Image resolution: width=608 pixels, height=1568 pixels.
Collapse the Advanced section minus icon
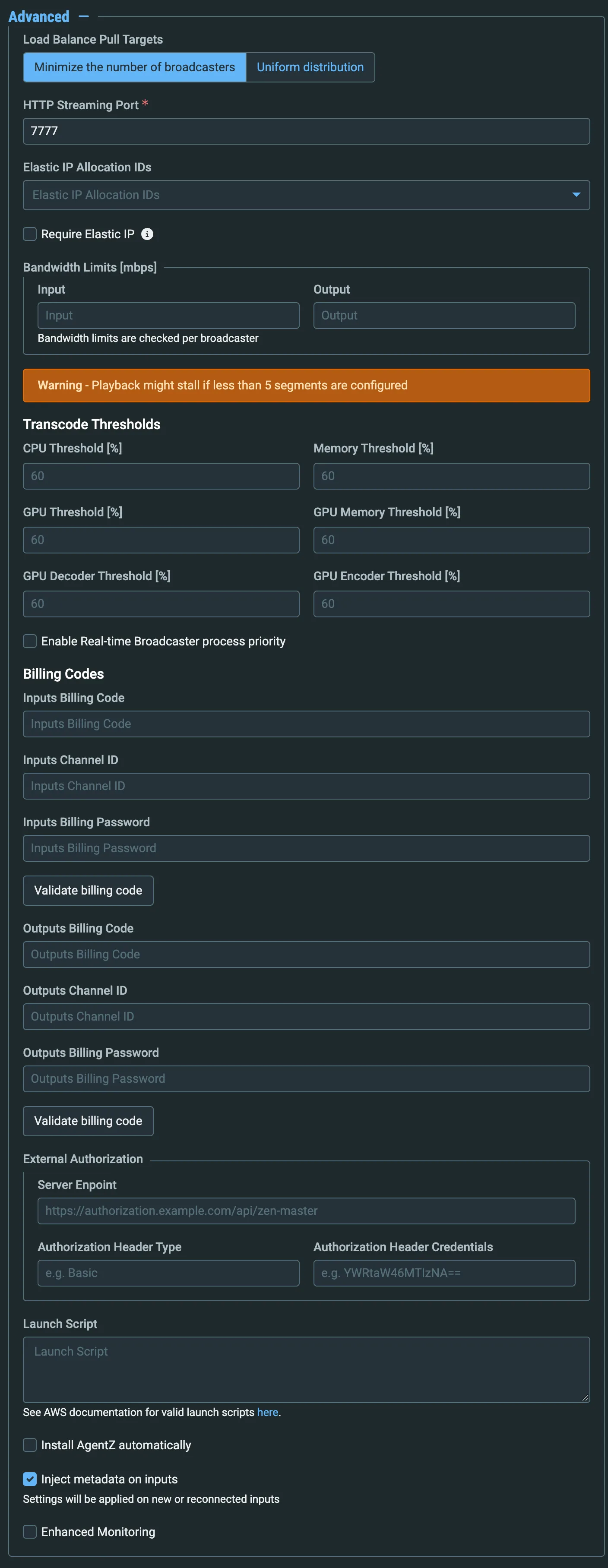coord(84,16)
